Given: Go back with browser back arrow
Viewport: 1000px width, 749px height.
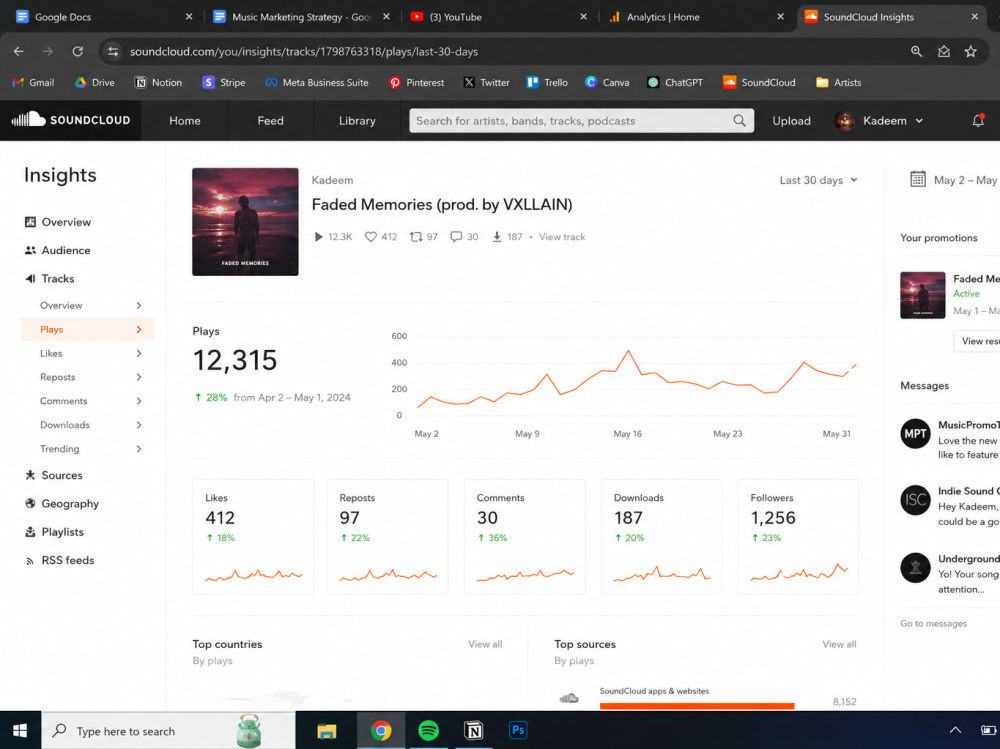Looking at the screenshot, I should (18, 52).
